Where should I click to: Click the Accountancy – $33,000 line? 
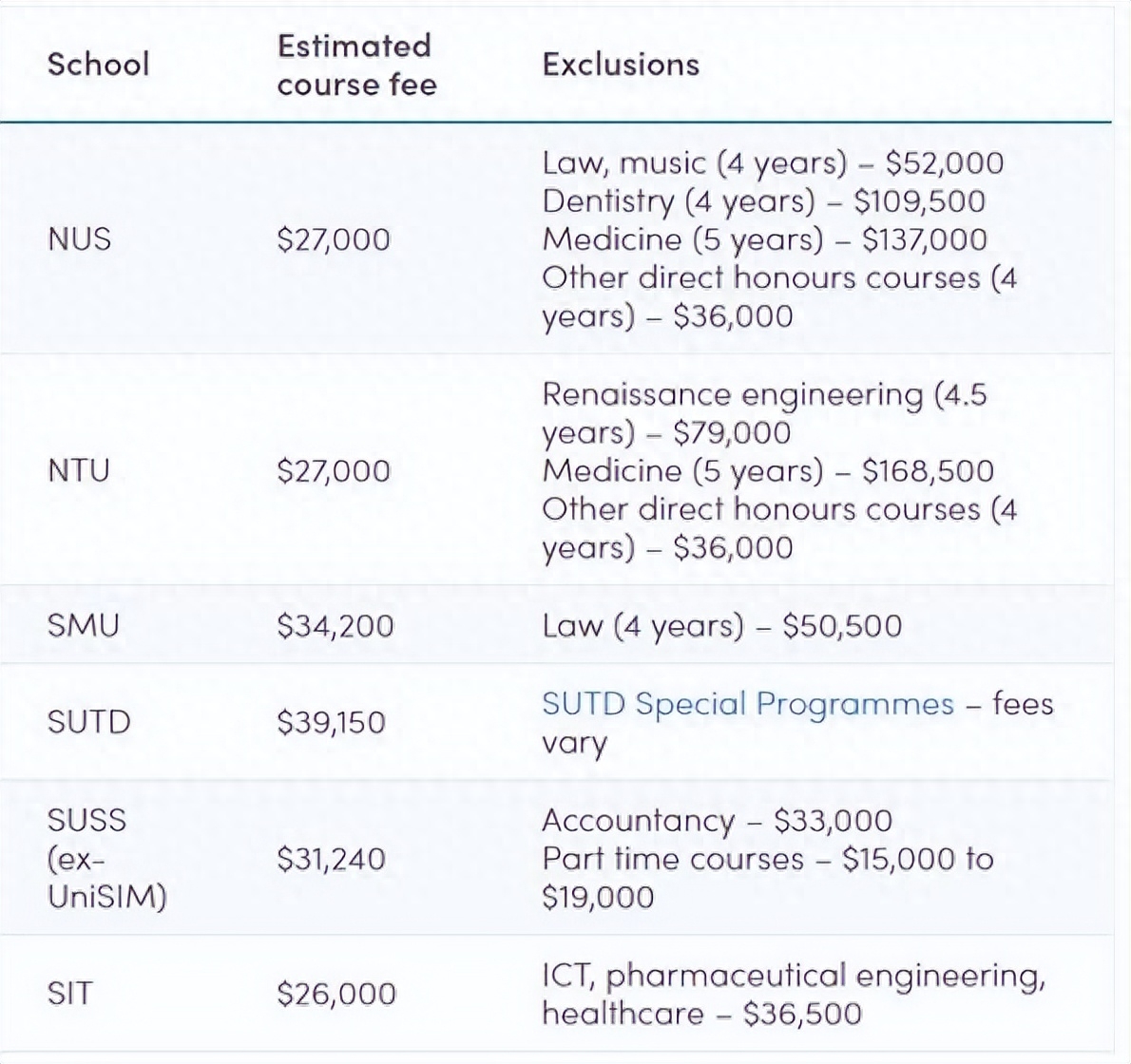pyautogui.click(x=717, y=820)
